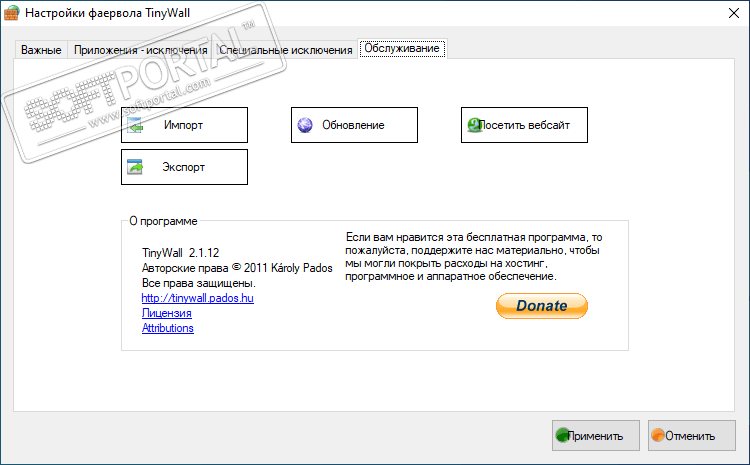Click the 'TinyWall 2.1.12' version text

[180, 253]
